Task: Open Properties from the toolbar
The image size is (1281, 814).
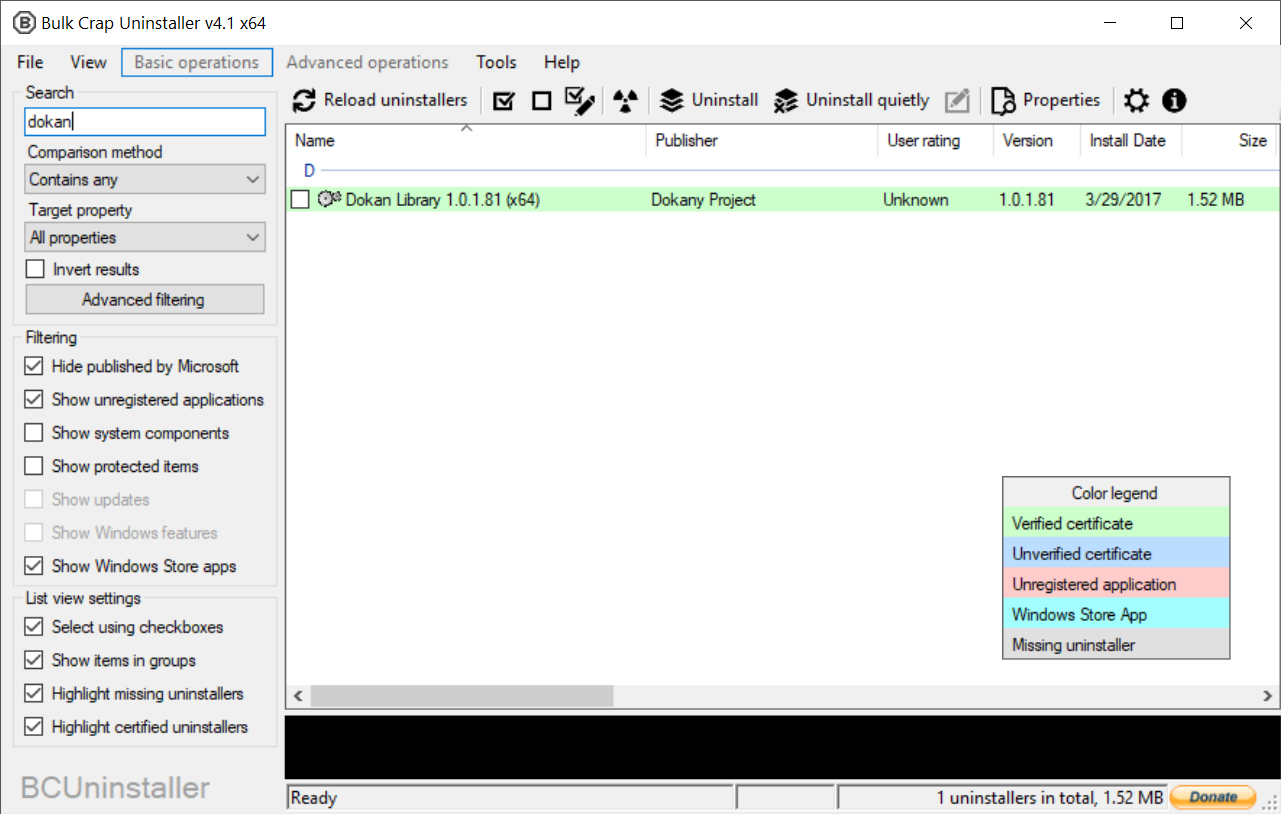Action: (1046, 100)
